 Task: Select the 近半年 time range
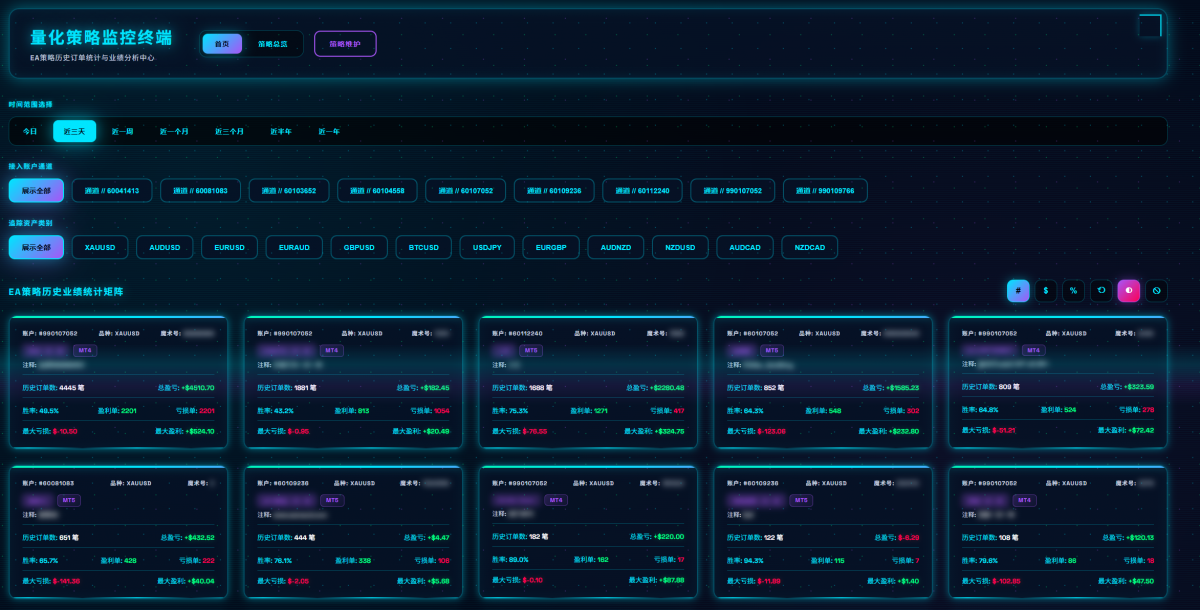click(281, 131)
